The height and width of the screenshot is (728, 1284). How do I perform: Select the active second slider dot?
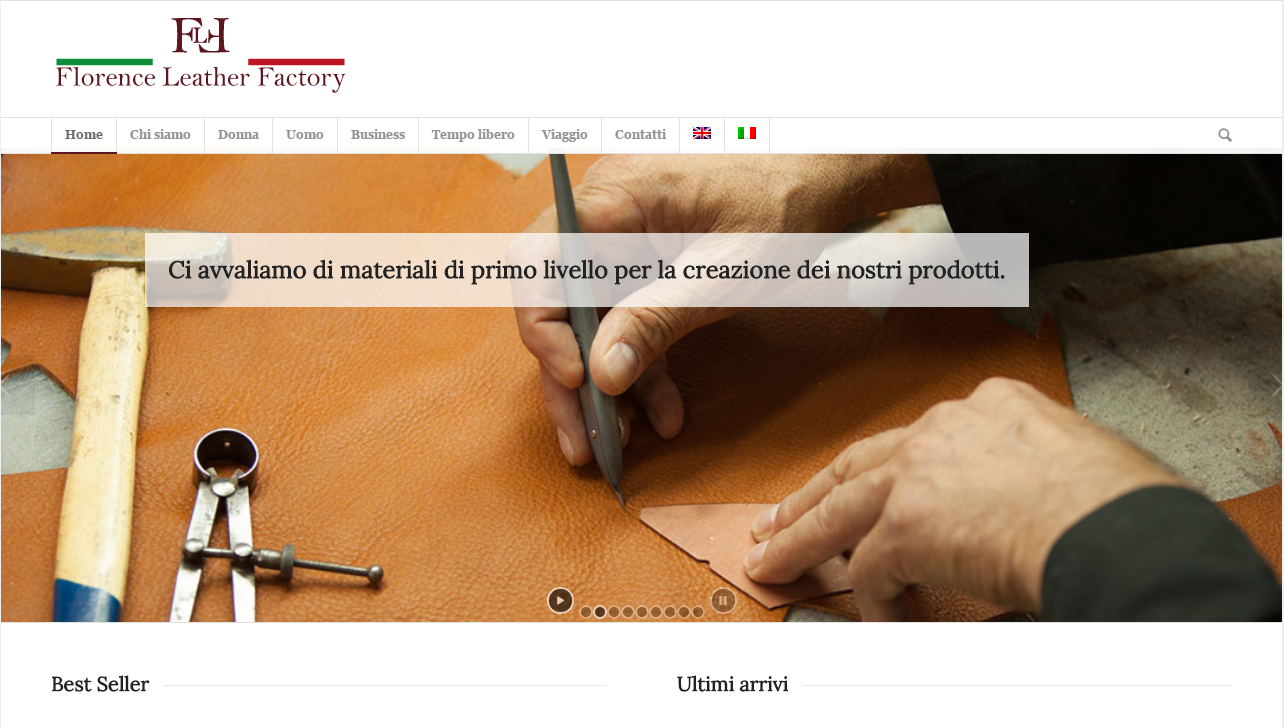pyautogui.click(x=600, y=612)
